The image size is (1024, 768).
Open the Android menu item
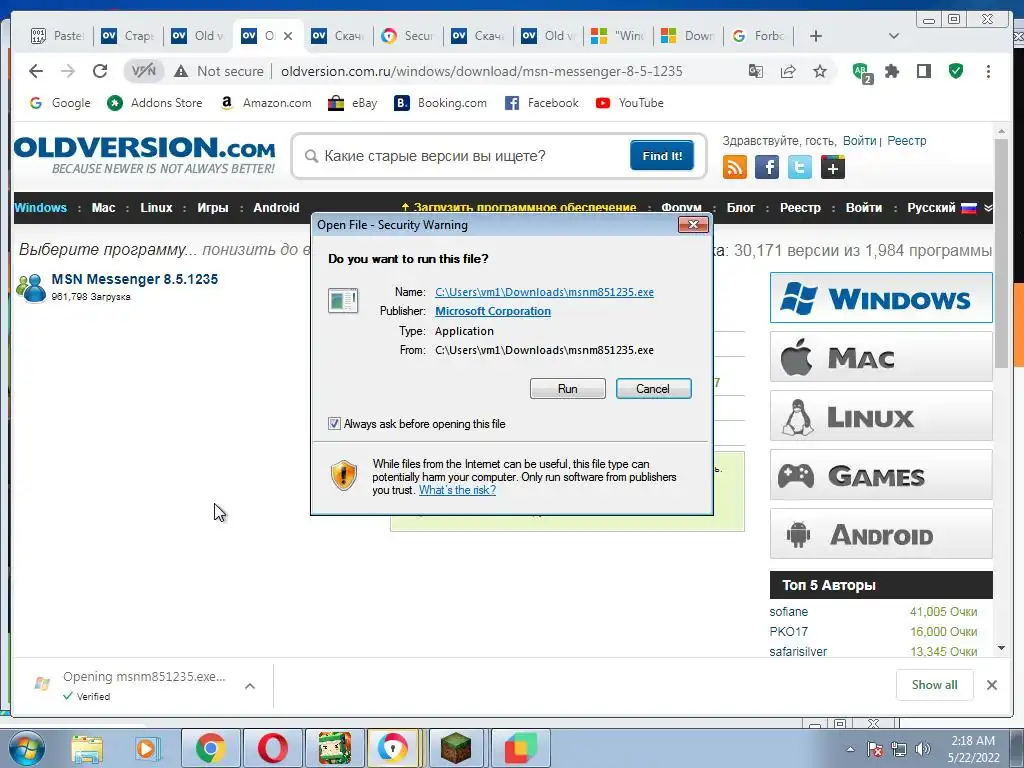pos(276,208)
